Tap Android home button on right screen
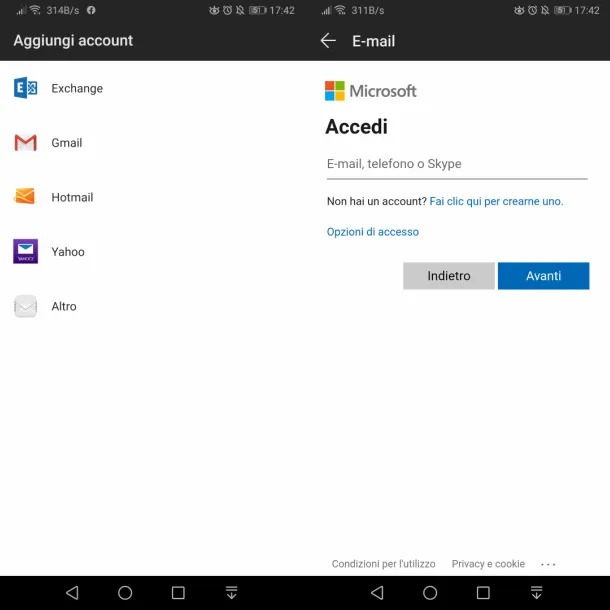610x610 pixels. (430, 593)
